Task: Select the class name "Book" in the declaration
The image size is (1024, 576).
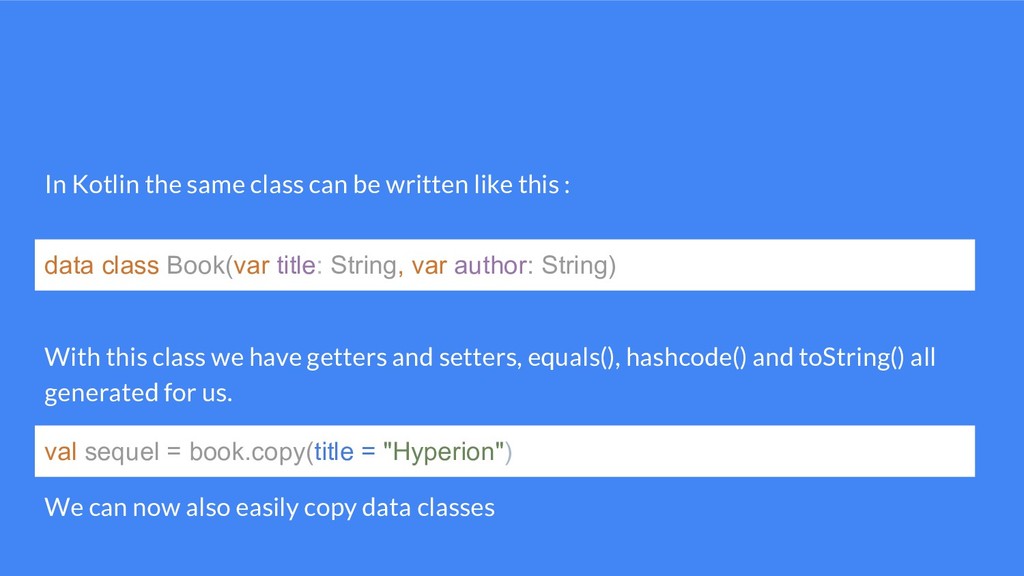Action: [197, 265]
